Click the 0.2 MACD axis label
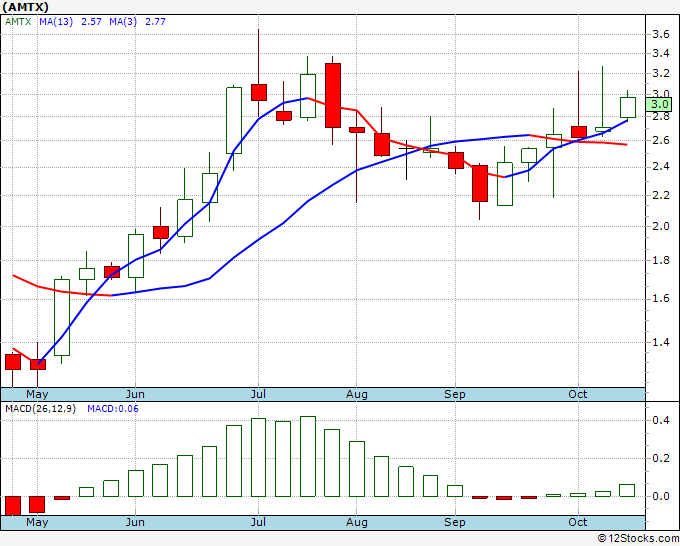This screenshot has height=546, width=680. pos(660,458)
